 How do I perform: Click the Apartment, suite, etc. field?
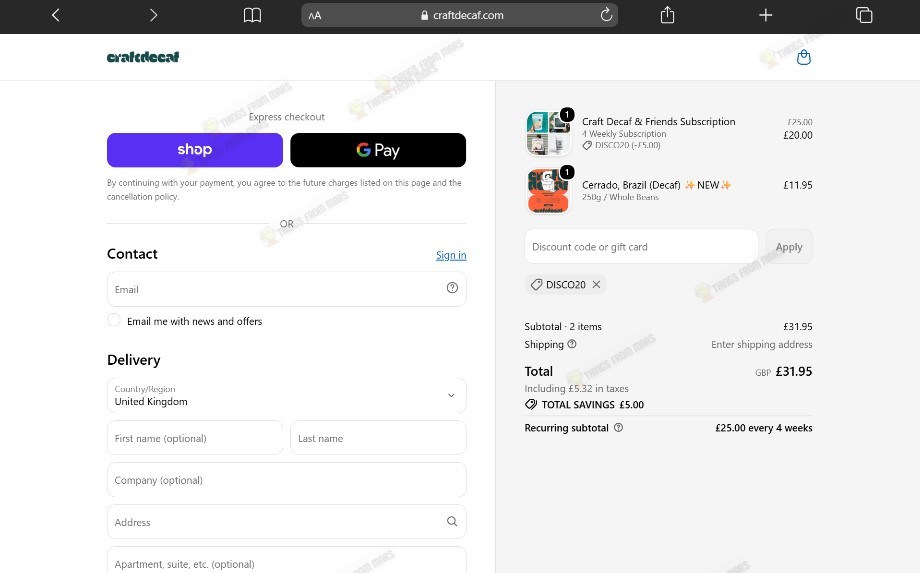coord(286,560)
